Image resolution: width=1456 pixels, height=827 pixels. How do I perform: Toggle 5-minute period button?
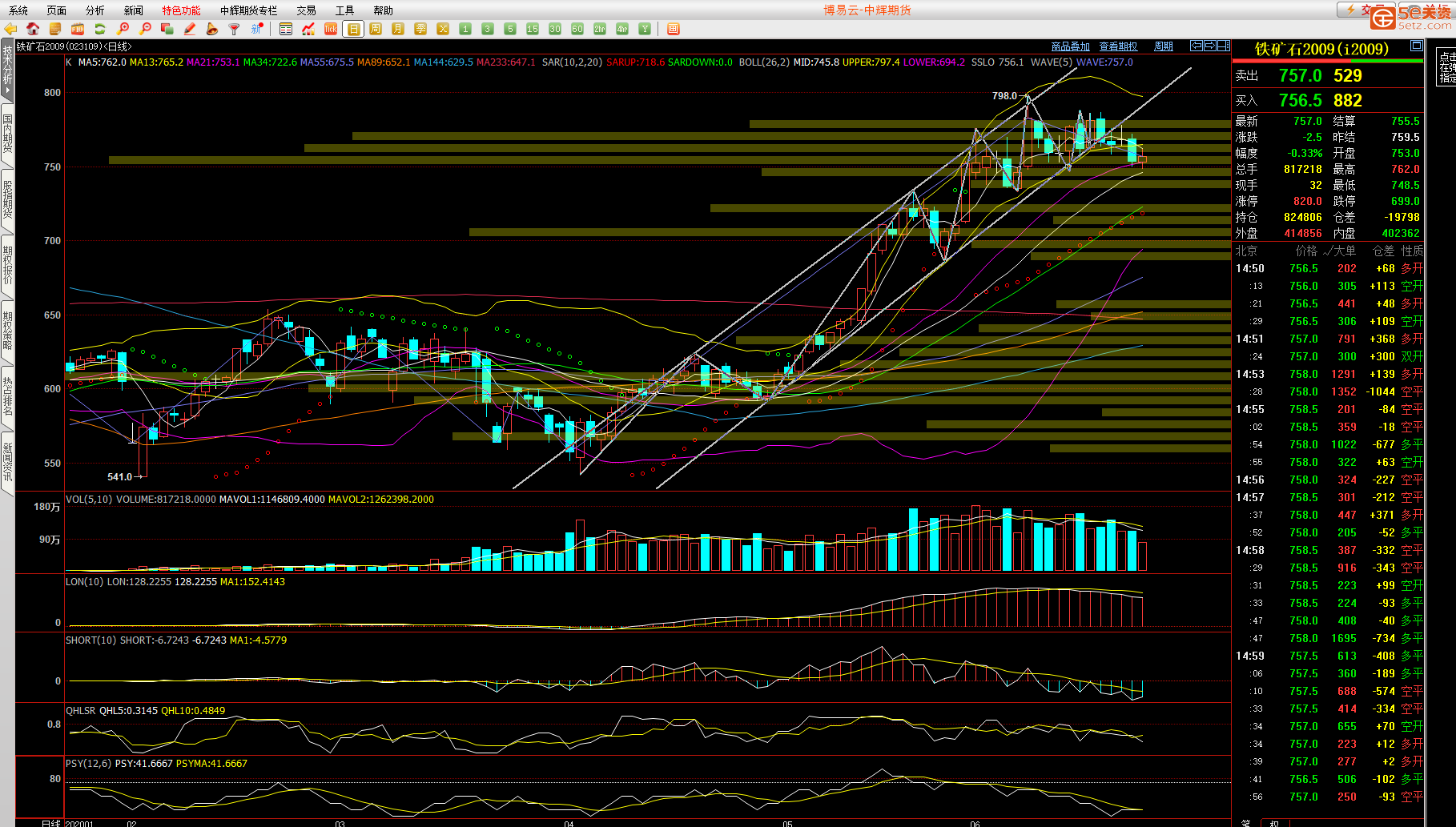pos(510,29)
